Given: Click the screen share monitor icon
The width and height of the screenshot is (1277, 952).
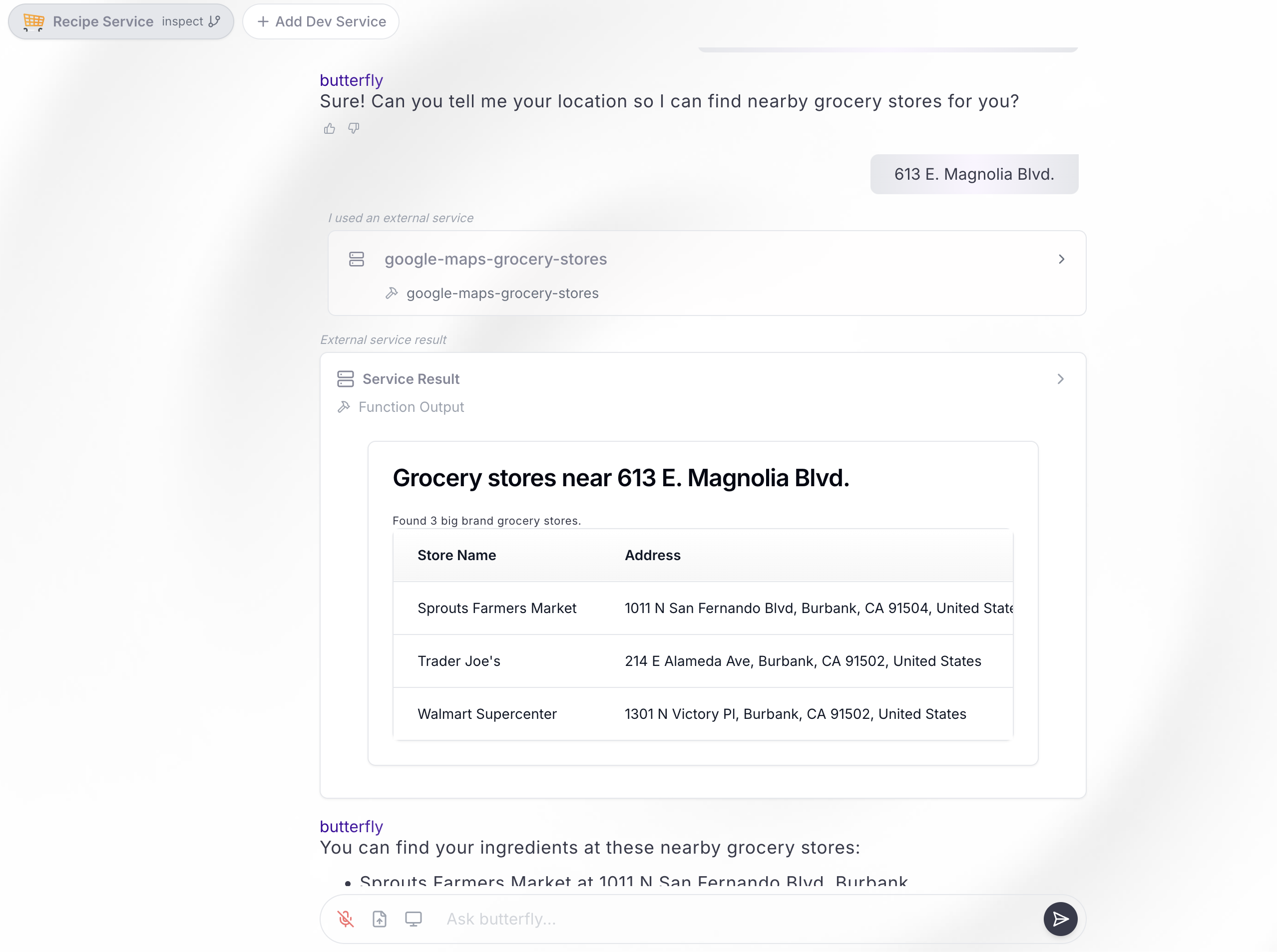Looking at the screenshot, I should click(x=414, y=919).
